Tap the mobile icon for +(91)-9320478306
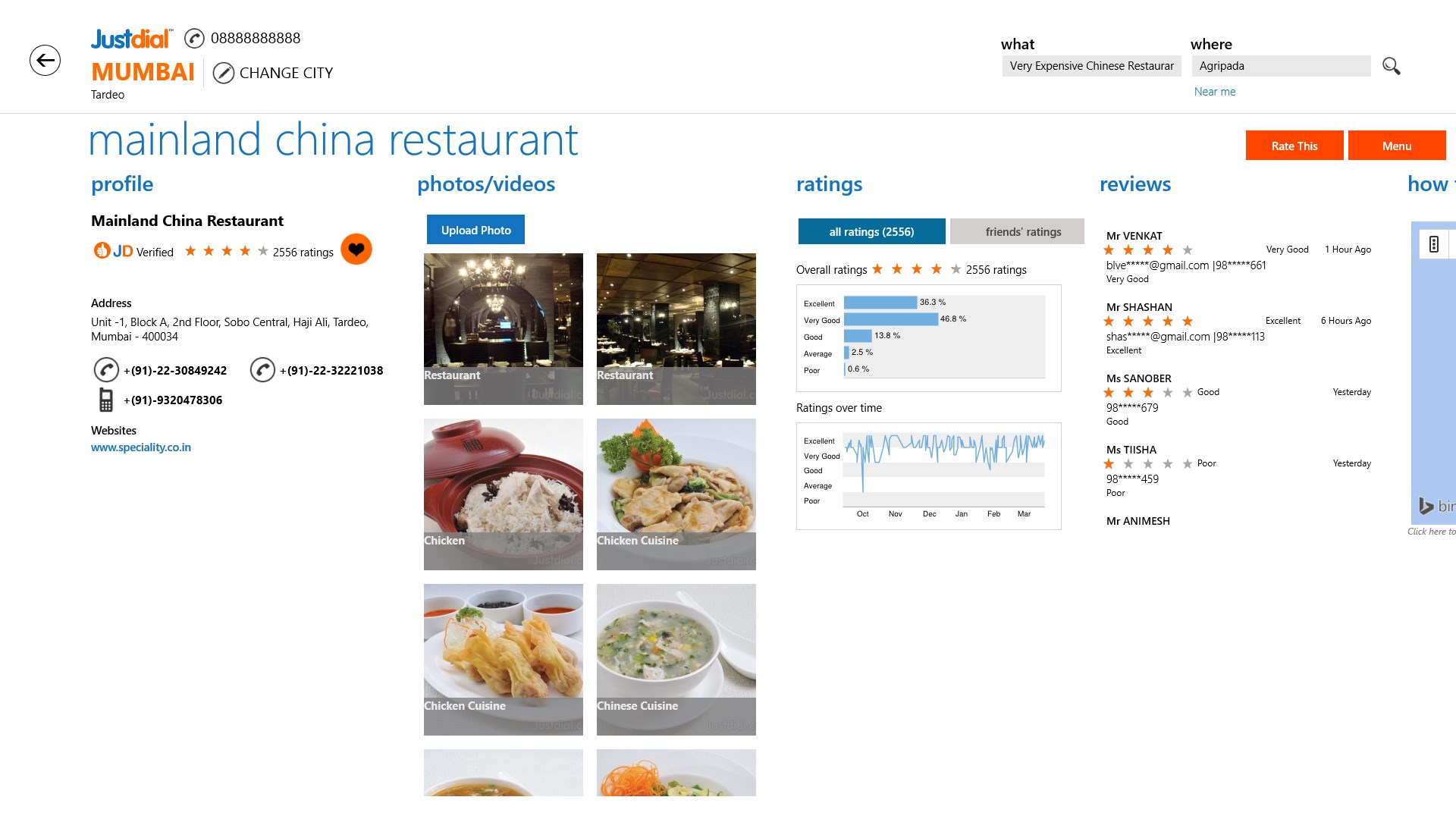The width and height of the screenshot is (1456, 819). pyautogui.click(x=106, y=400)
